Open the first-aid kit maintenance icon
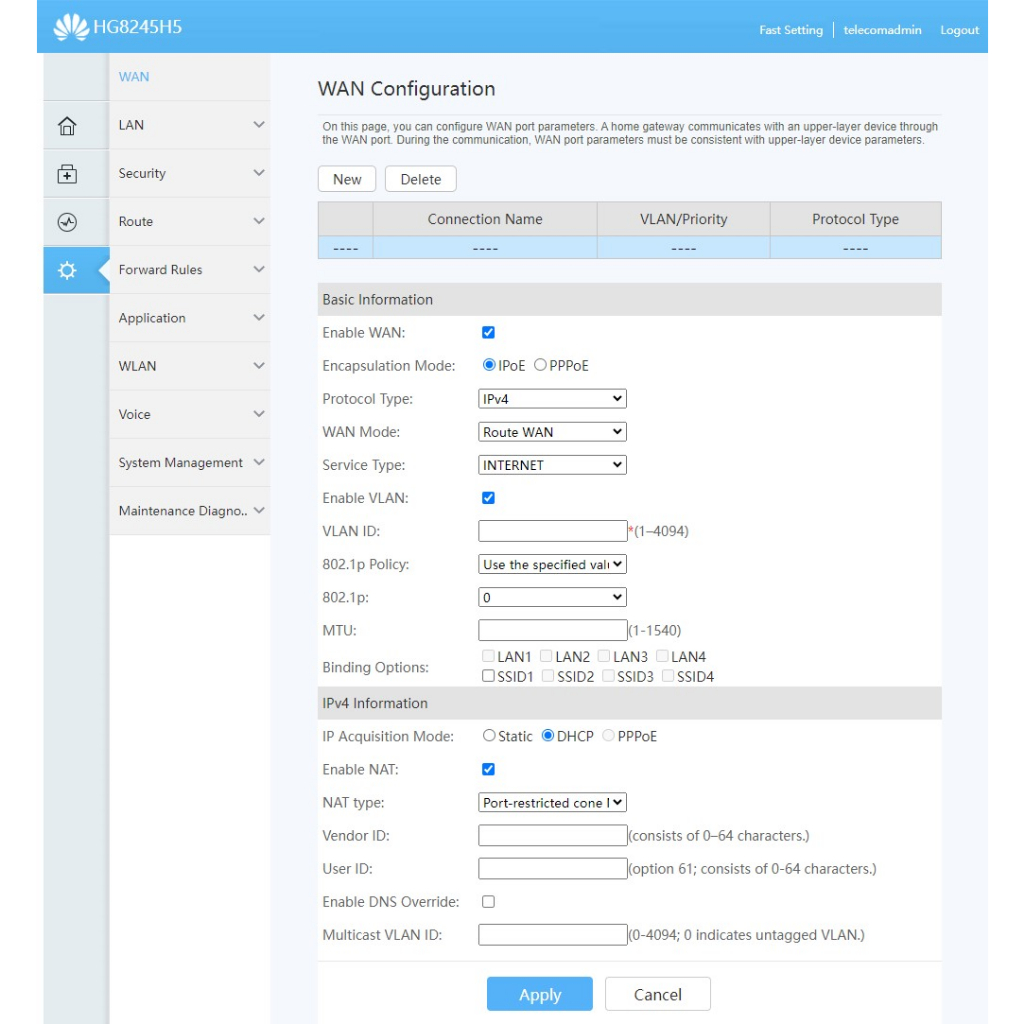Image resolution: width=1024 pixels, height=1024 pixels. 67,174
